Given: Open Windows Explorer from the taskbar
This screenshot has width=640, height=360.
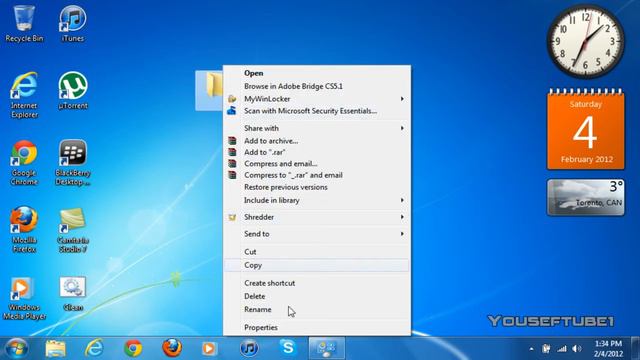Looking at the screenshot, I should pyautogui.click(x=56, y=349).
